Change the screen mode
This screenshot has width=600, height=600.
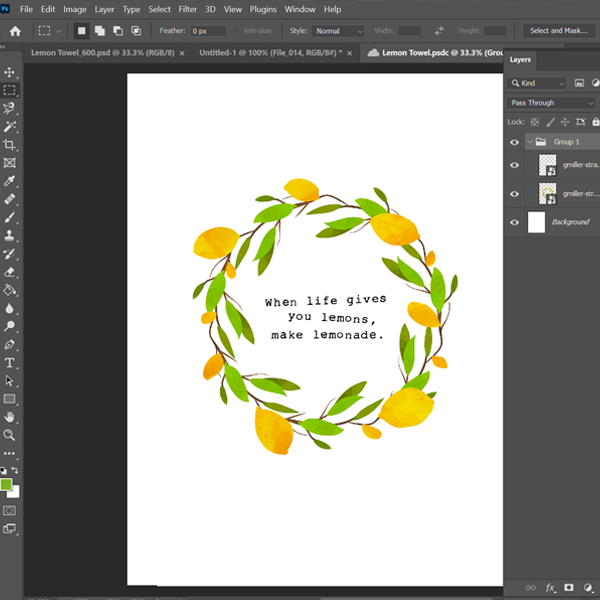point(10,528)
